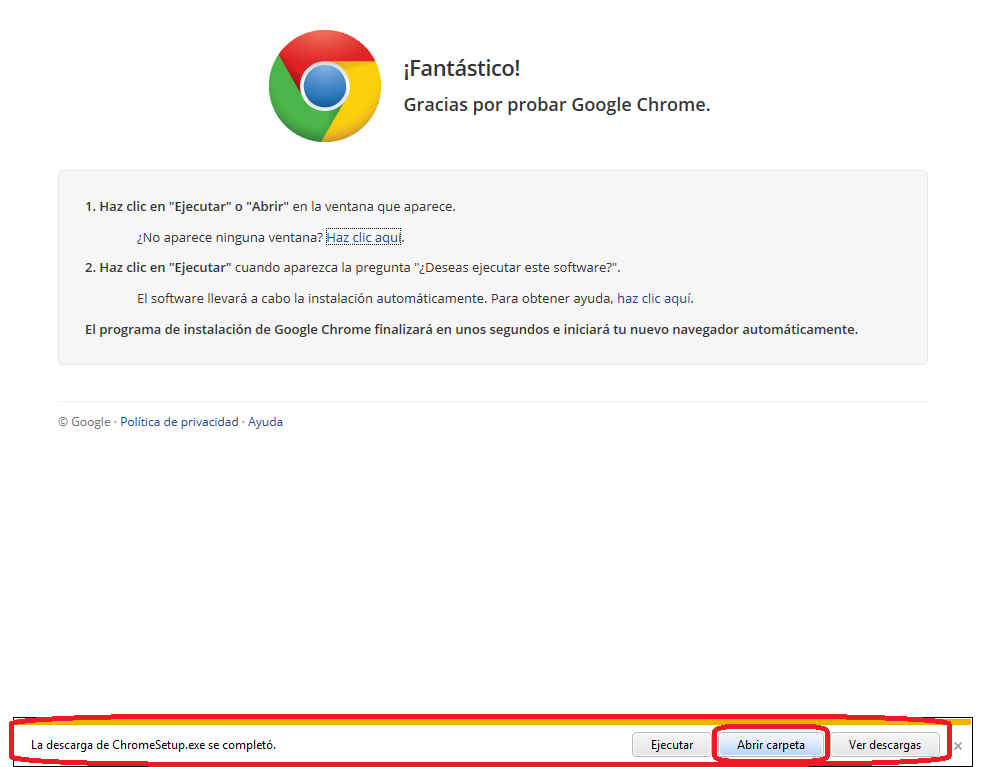Click the Ejecutar button in download bar
The width and height of the screenshot is (981, 767).
point(671,745)
